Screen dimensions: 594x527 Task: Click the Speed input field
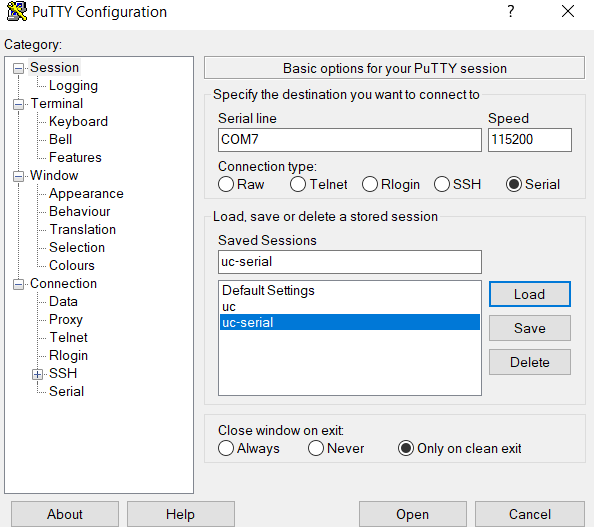[530, 140]
